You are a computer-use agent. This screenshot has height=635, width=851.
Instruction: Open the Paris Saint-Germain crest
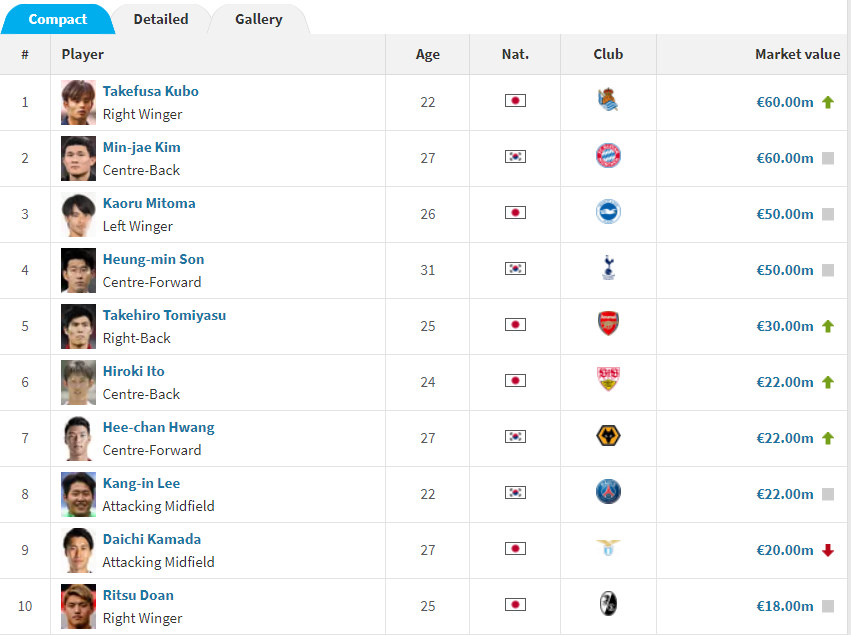608,492
